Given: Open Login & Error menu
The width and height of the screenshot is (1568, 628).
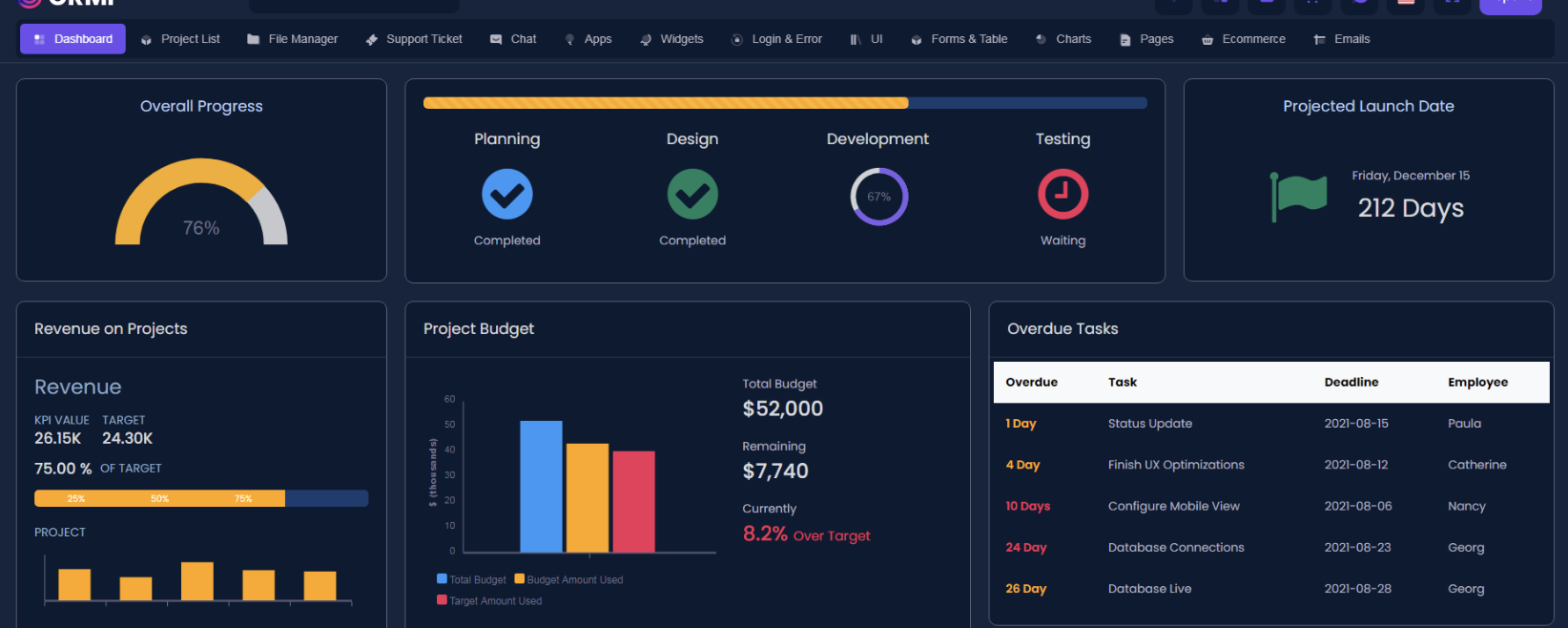Looking at the screenshot, I should pyautogui.click(x=776, y=39).
